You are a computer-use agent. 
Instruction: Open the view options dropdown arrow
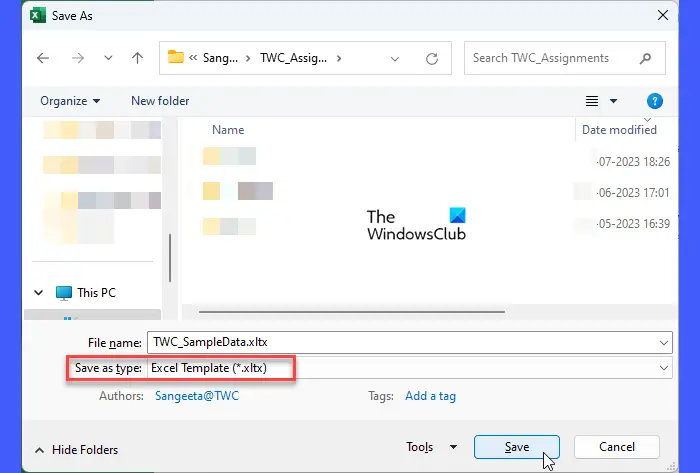tap(614, 101)
